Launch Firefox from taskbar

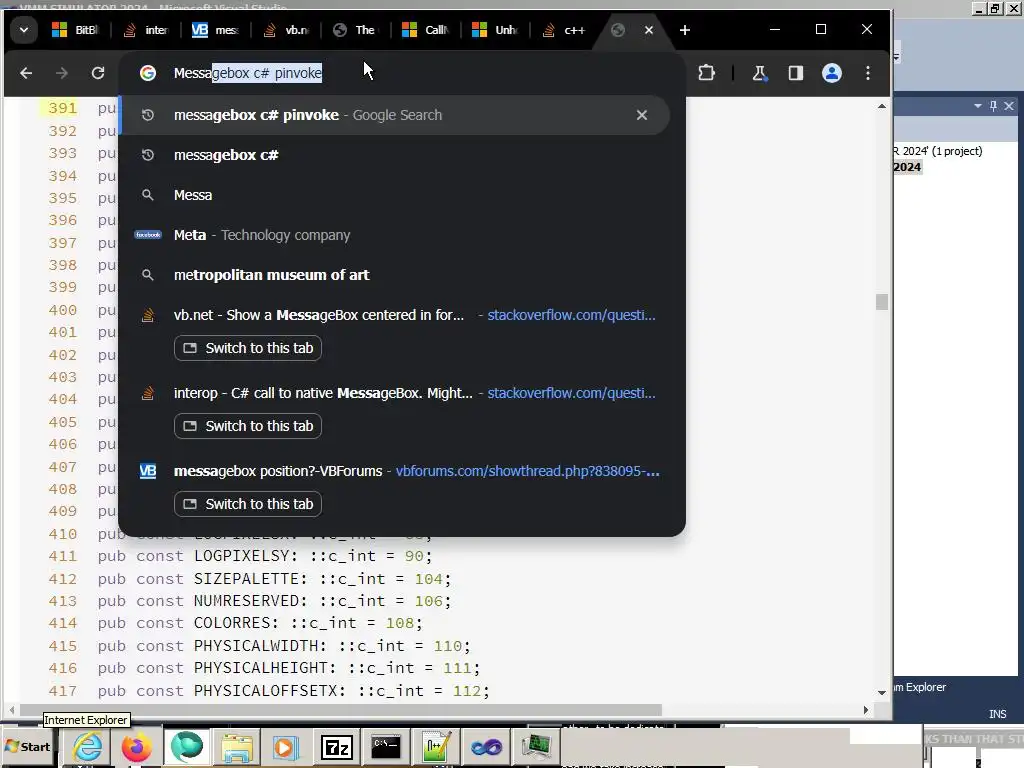pos(136,747)
